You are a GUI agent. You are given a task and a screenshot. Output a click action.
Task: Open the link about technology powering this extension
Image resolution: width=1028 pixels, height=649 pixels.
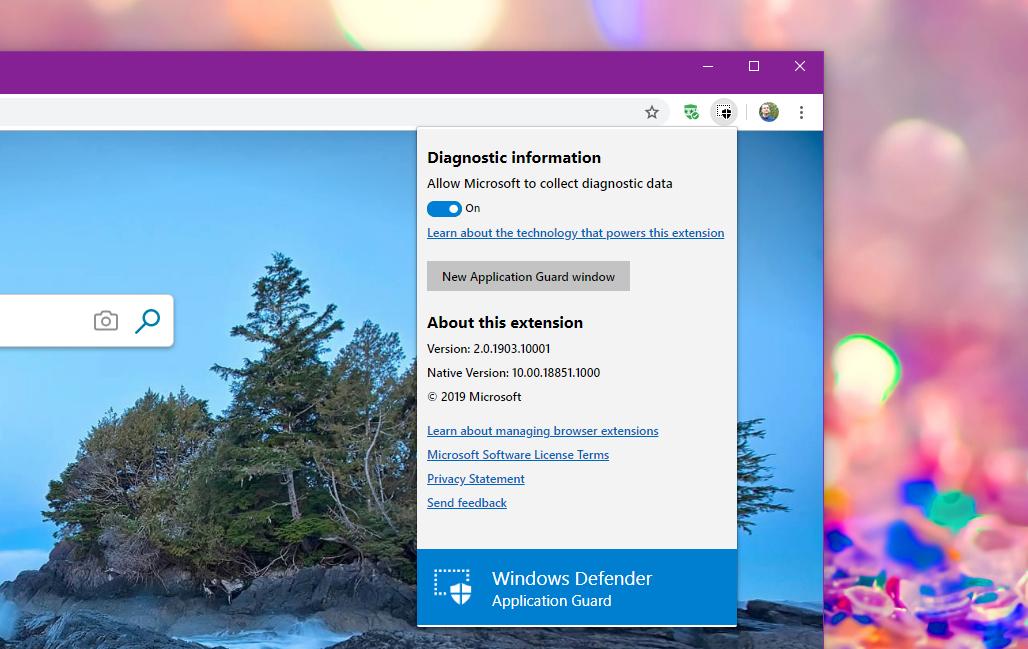(x=576, y=233)
